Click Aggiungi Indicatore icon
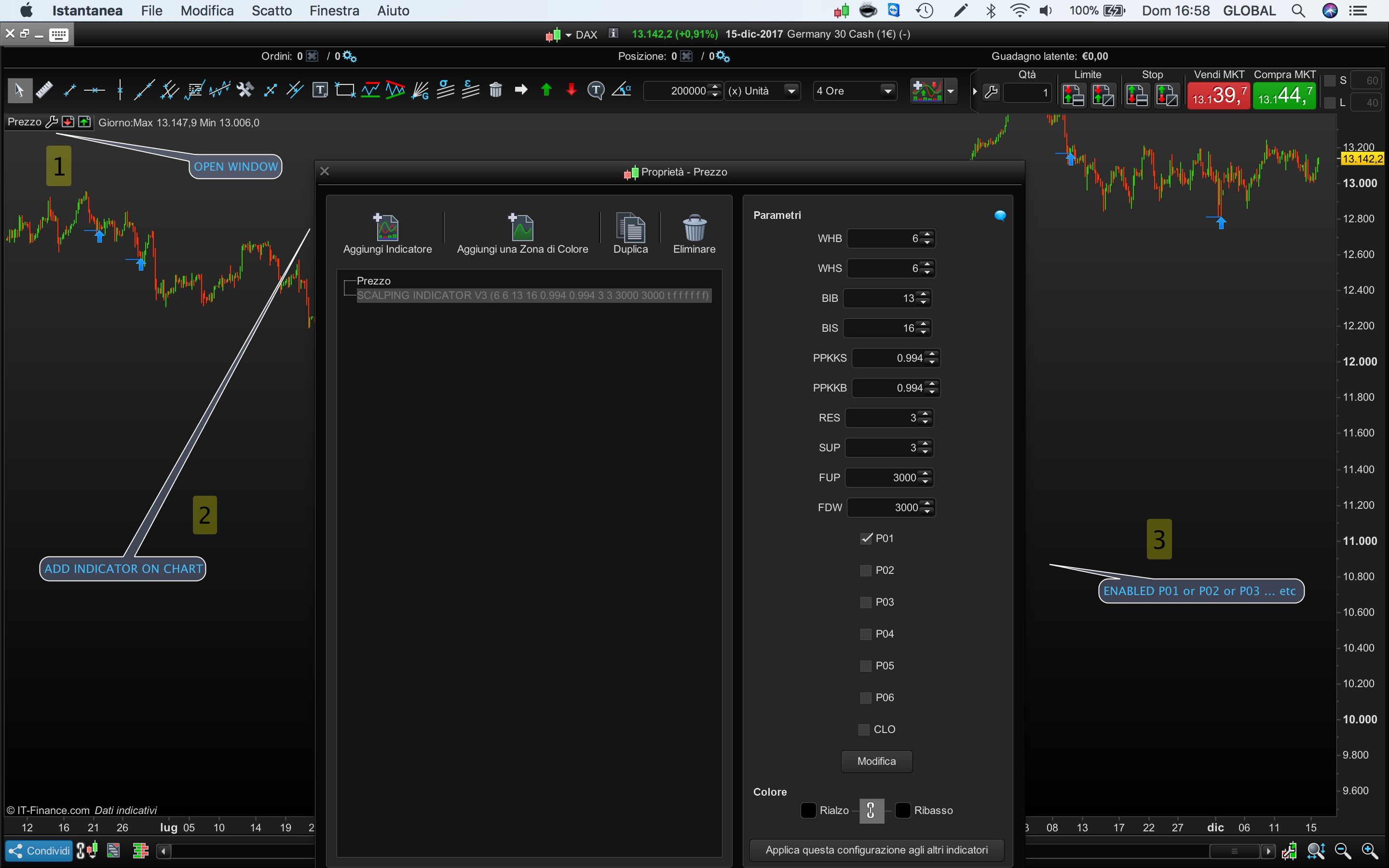This screenshot has height=868, width=1389. tap(387, 228)
